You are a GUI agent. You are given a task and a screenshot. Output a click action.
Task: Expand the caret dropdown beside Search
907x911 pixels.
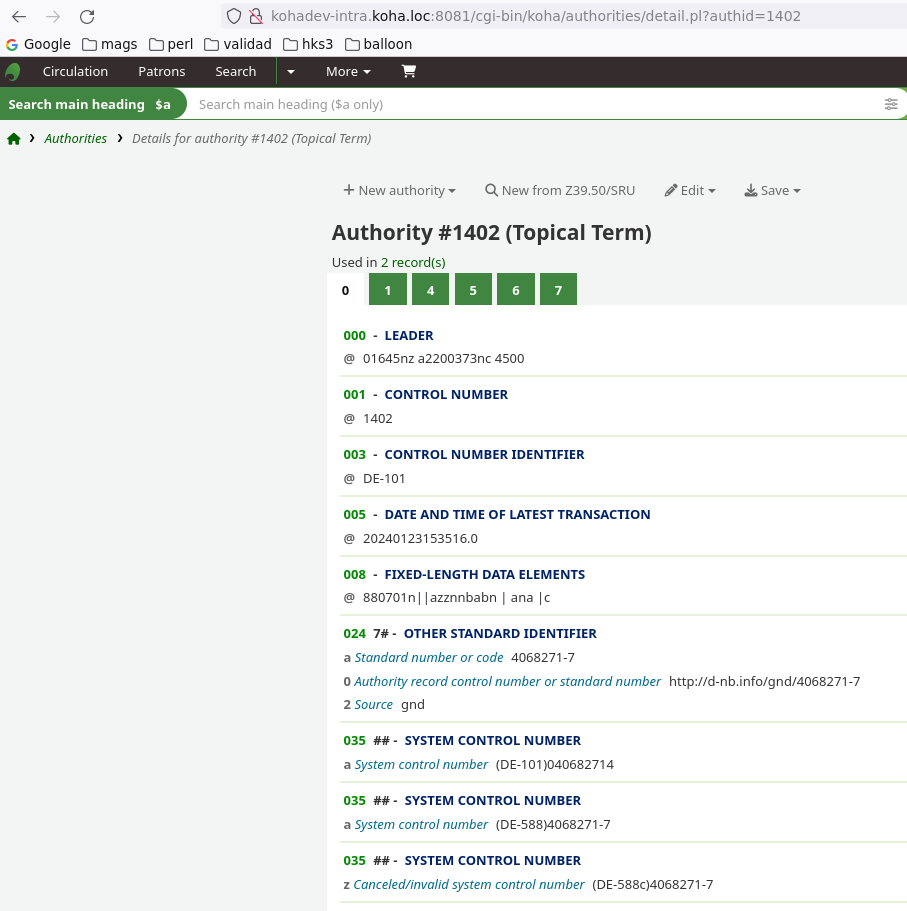(x=291, y=72)
